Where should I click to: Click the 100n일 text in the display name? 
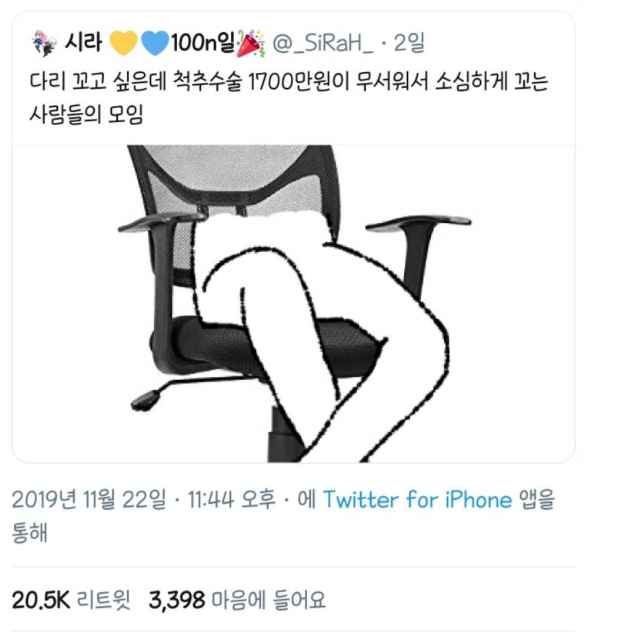pos(203,43)
